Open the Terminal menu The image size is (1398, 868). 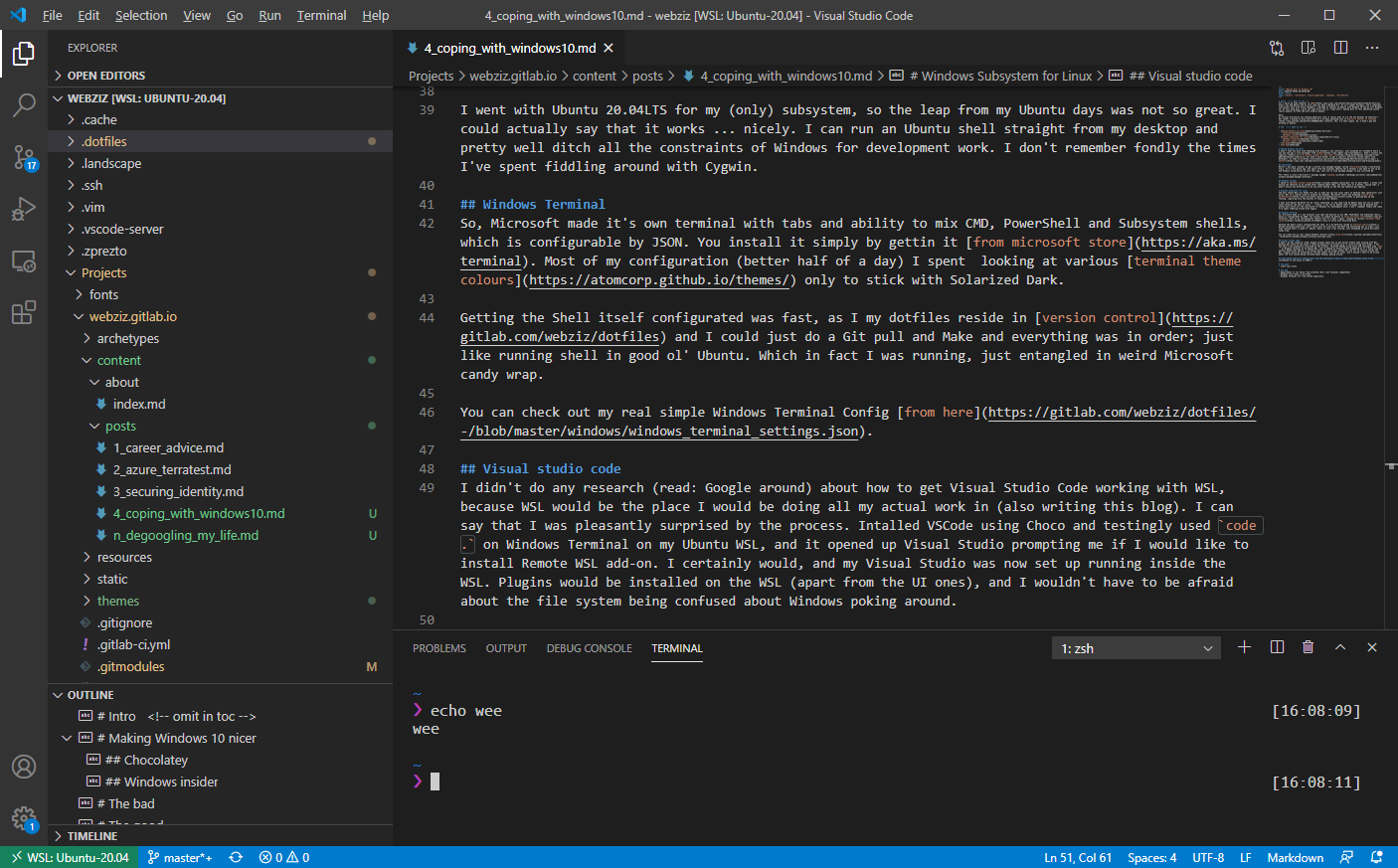tap(321, 15)
